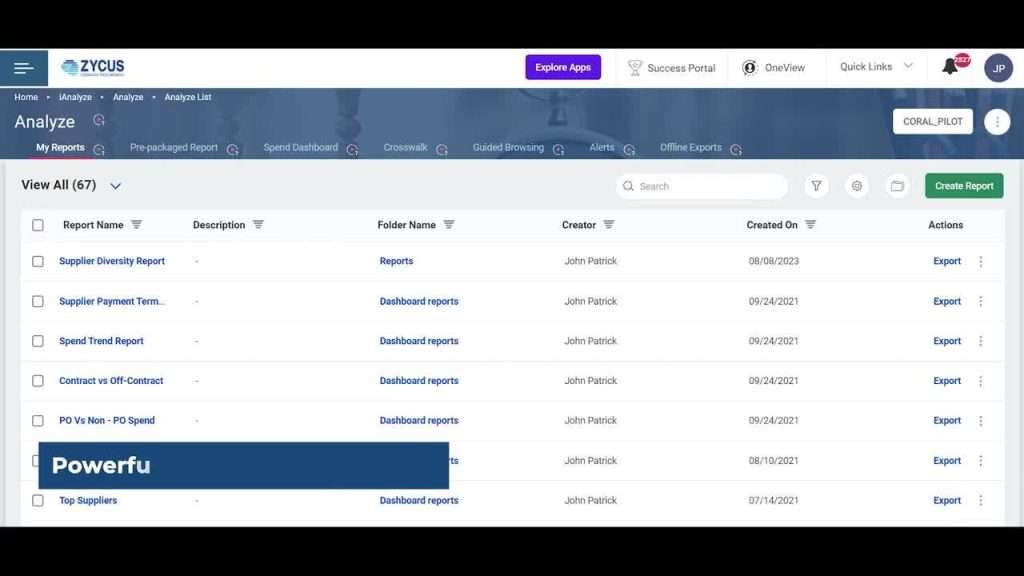
Task: Open the filter dropdown on Creator column
Action: [x=611, y=225]
